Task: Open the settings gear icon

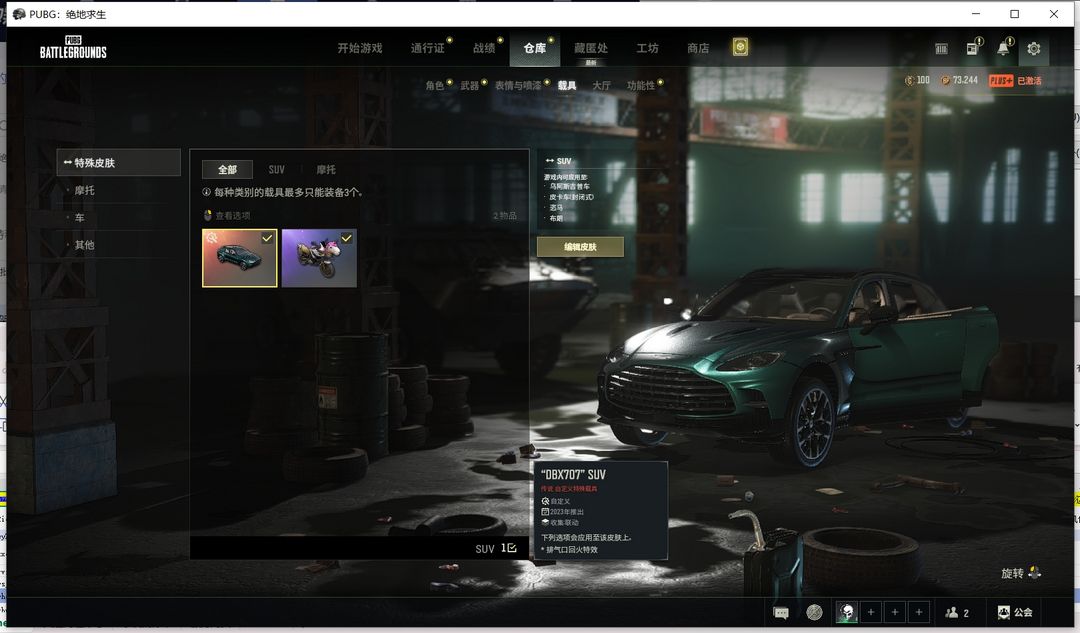Action: [1033, 49]
